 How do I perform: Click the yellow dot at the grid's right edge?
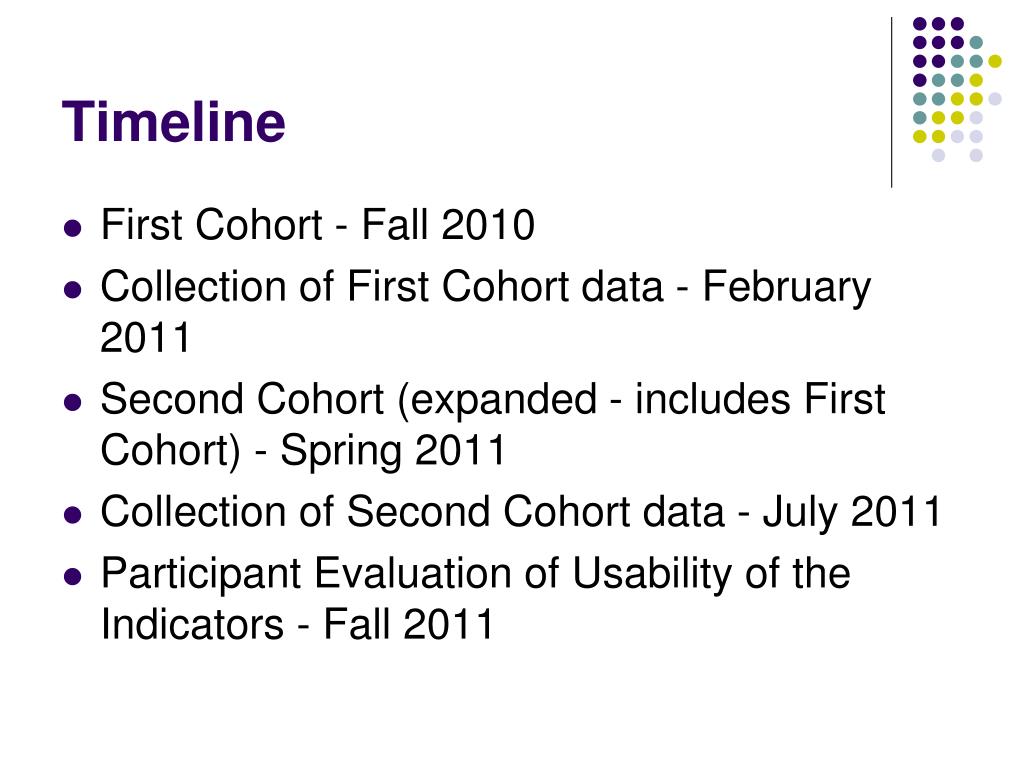point(995,61)
